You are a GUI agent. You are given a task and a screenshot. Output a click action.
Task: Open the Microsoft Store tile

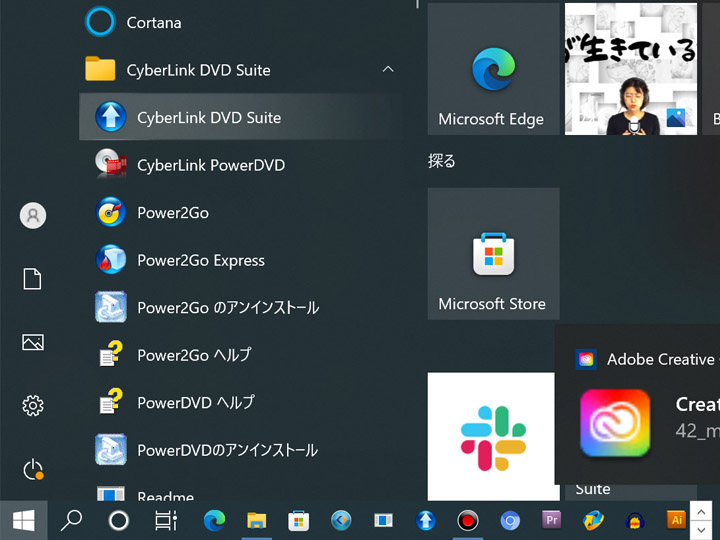[493, 254]
